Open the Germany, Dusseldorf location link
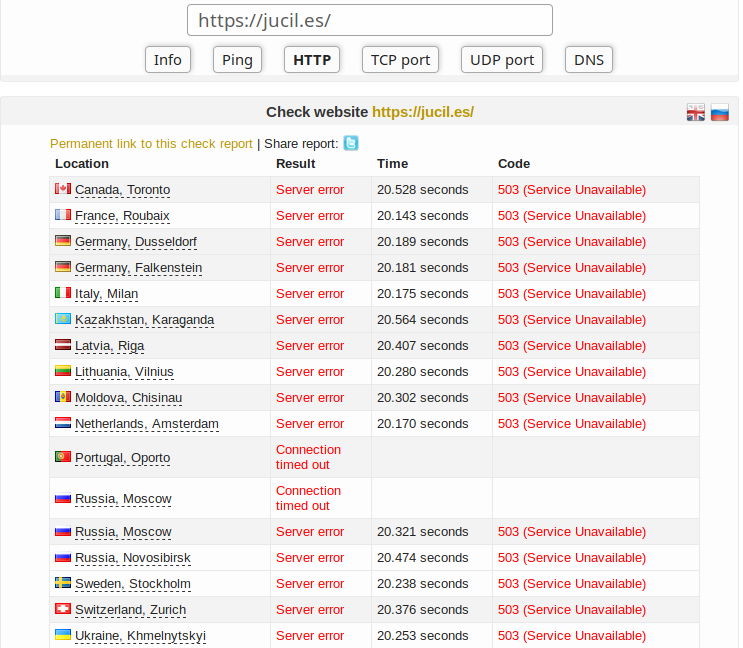This screenshot has height=648, width=743. [x=136, y=242]
